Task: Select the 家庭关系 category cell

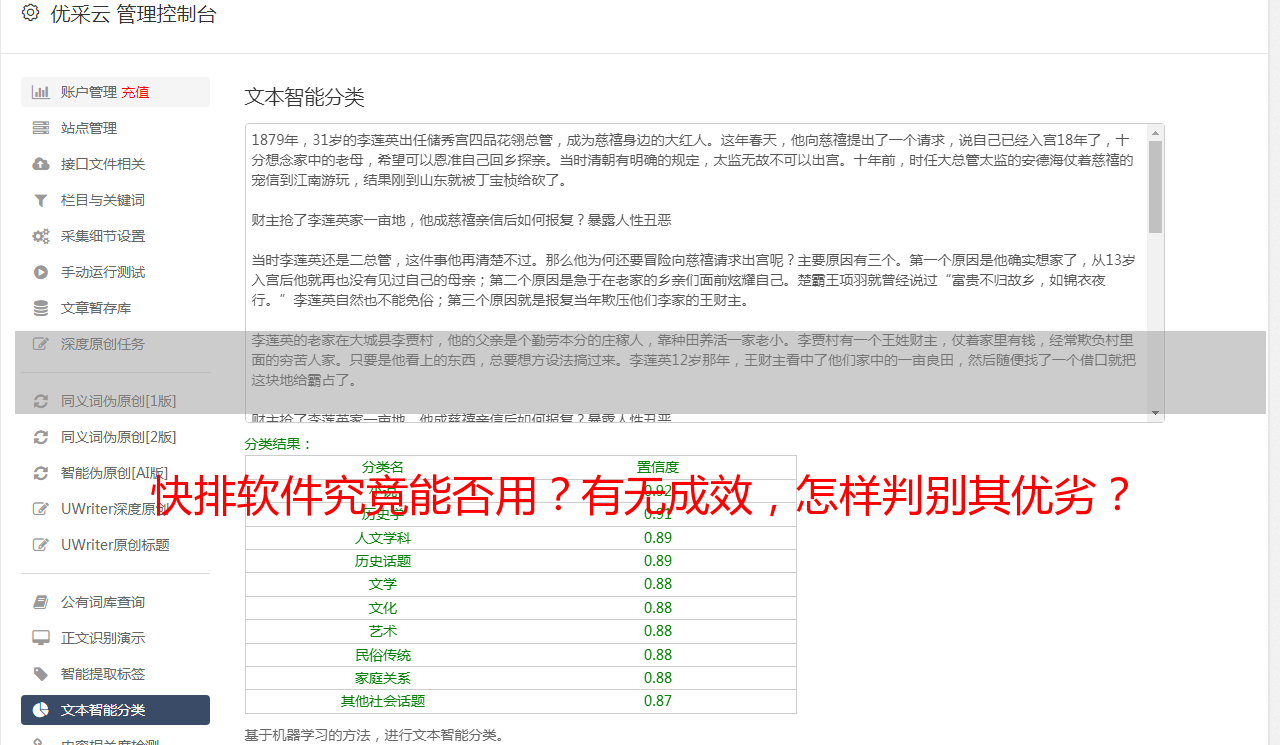Action: click(383, 678)
